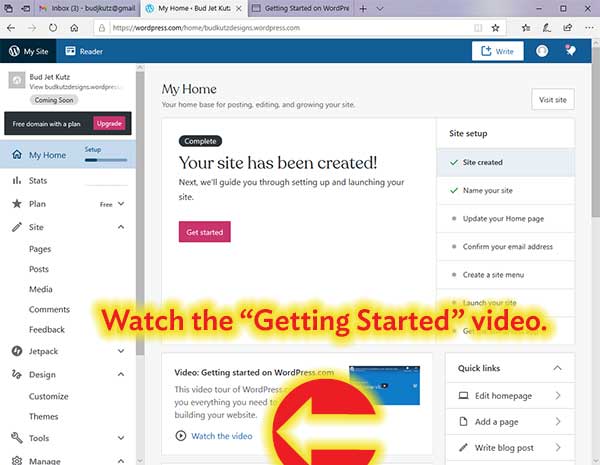Image resolution: width=600 pixels, height=465 pixels.
Task: Click the Site pencil icon
Action: (x=16, y=227)
